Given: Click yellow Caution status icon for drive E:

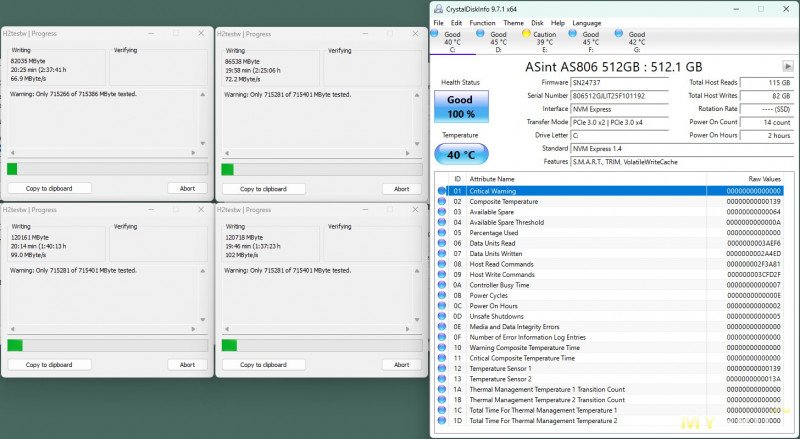Looking at the screenshot, I should [526, 33].
